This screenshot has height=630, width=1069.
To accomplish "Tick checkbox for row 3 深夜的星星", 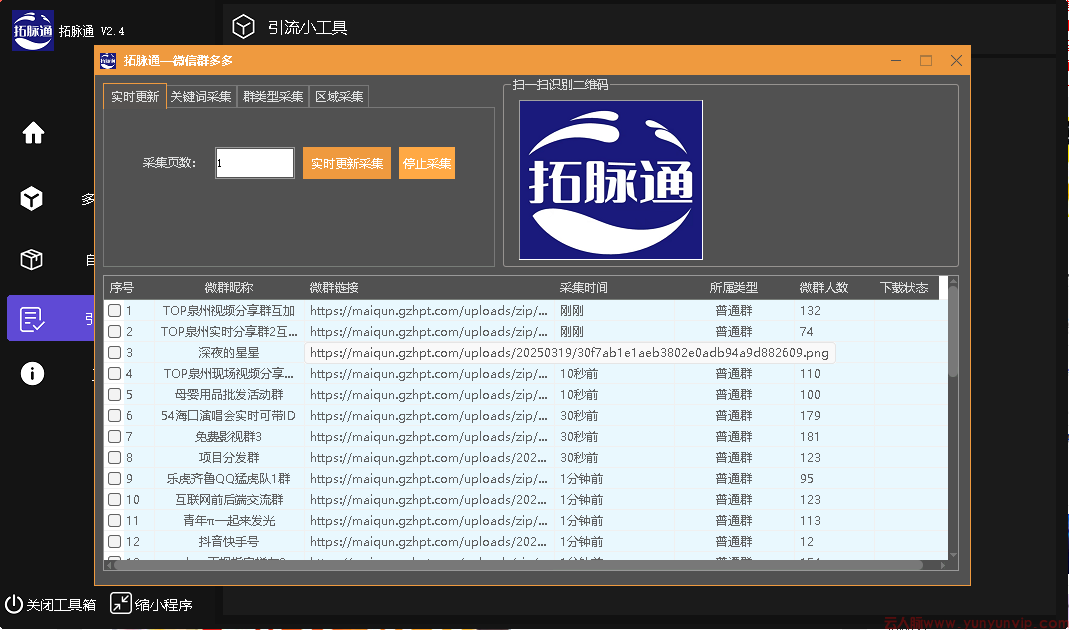I will pos(115,352).
